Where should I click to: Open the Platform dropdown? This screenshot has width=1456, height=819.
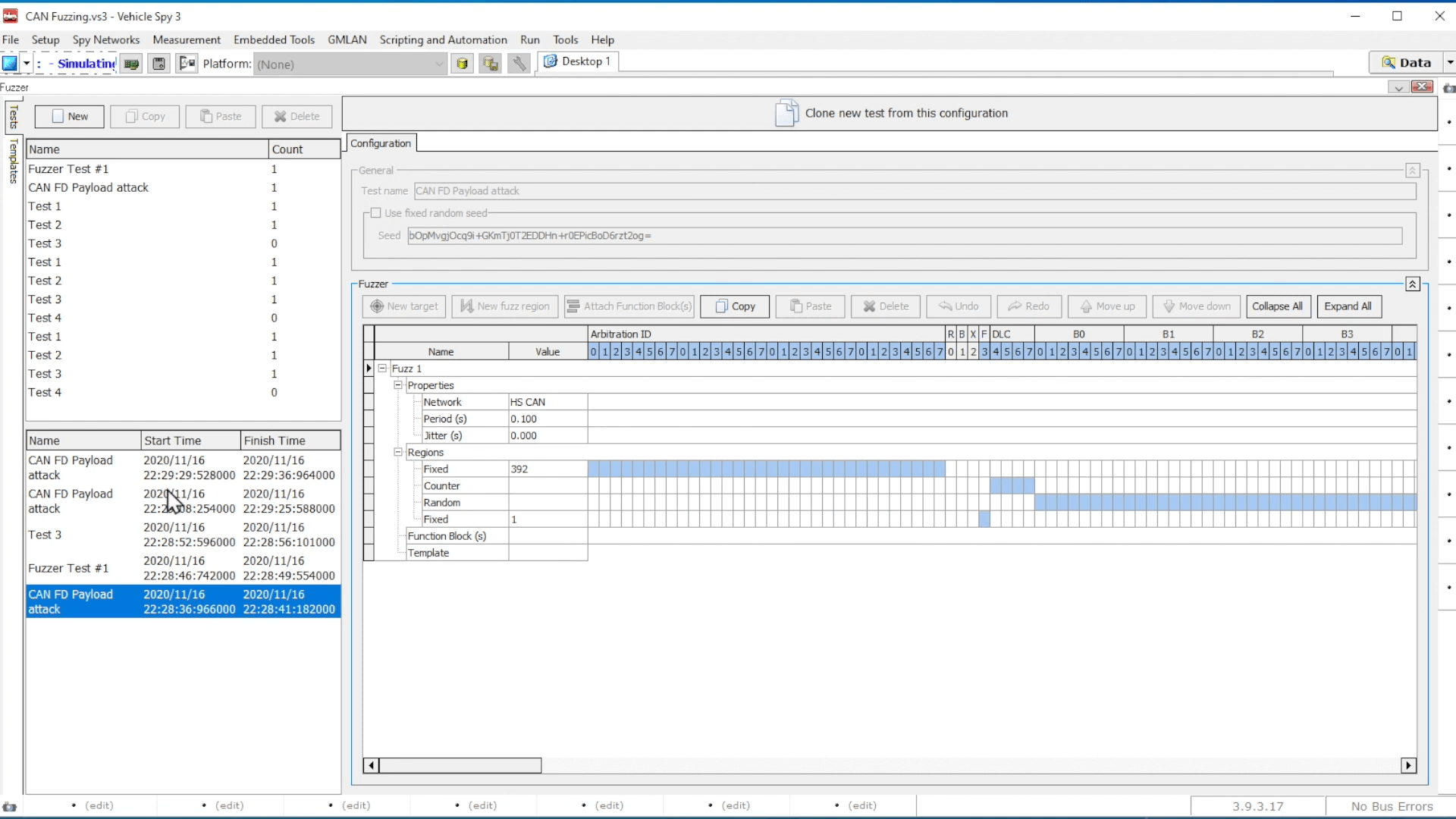point(439,64)
